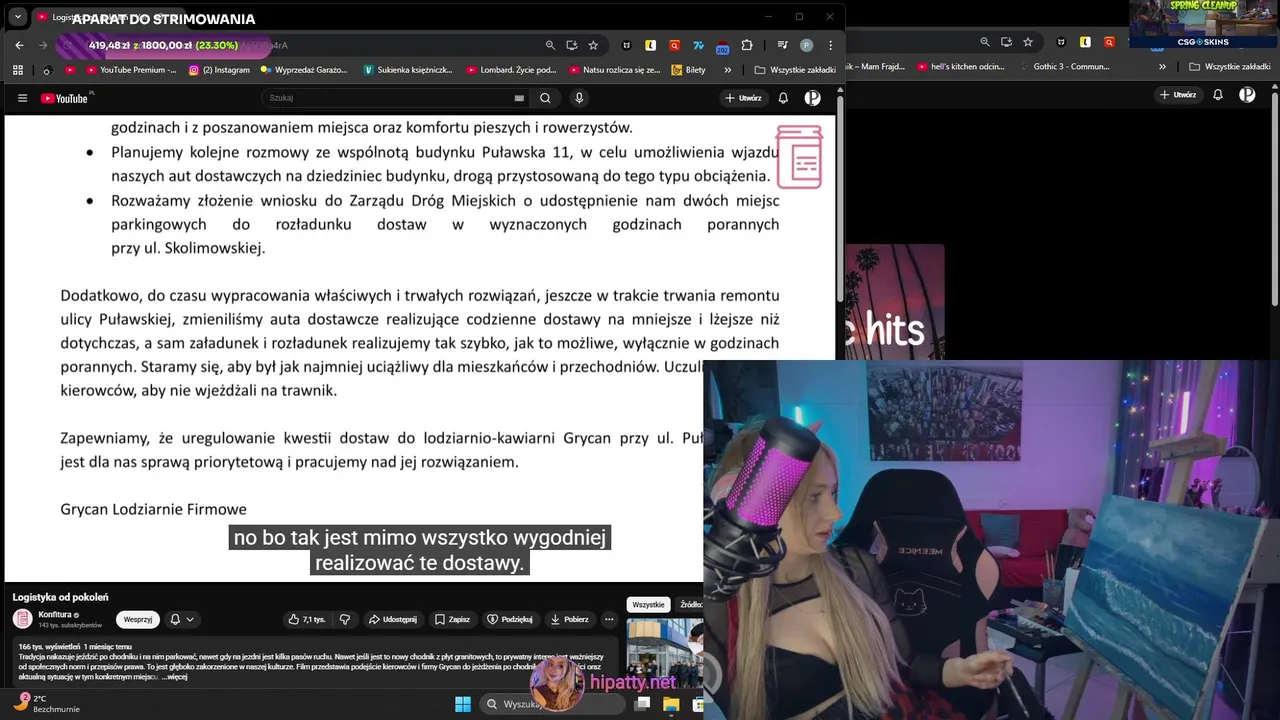The width and height of the screenshot is (1280, 720).
Task: Dislike the video with thumbs down
Action: [x=345, y=619]
